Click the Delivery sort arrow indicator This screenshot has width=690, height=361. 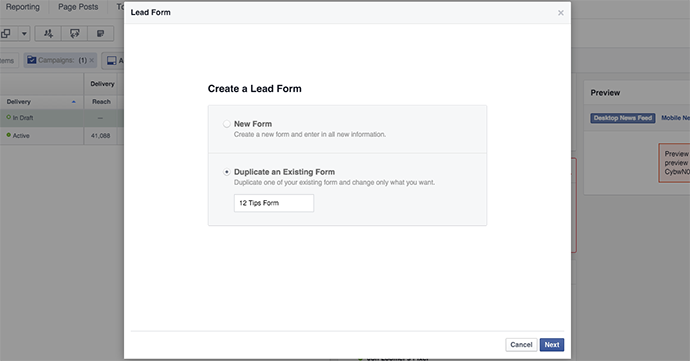[x=73, y=102]
